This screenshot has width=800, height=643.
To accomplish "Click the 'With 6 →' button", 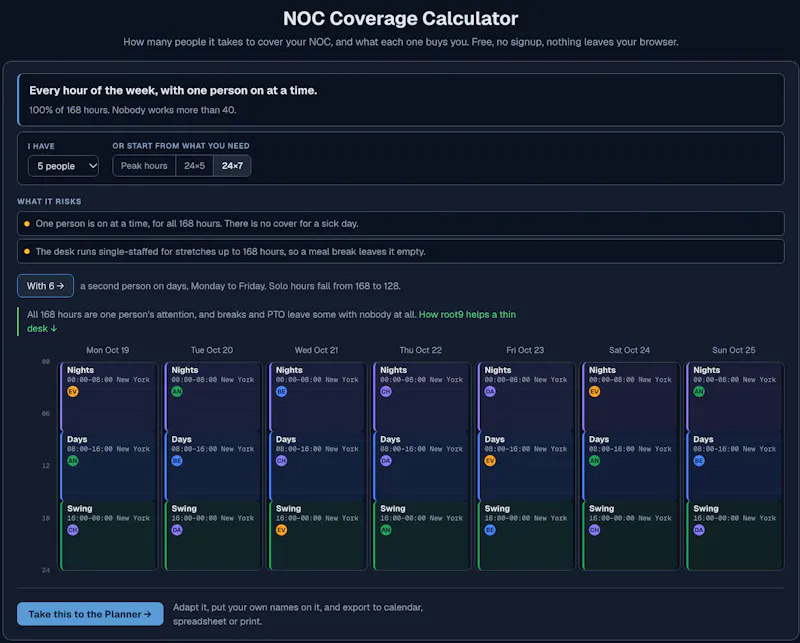I will point(45,286).
